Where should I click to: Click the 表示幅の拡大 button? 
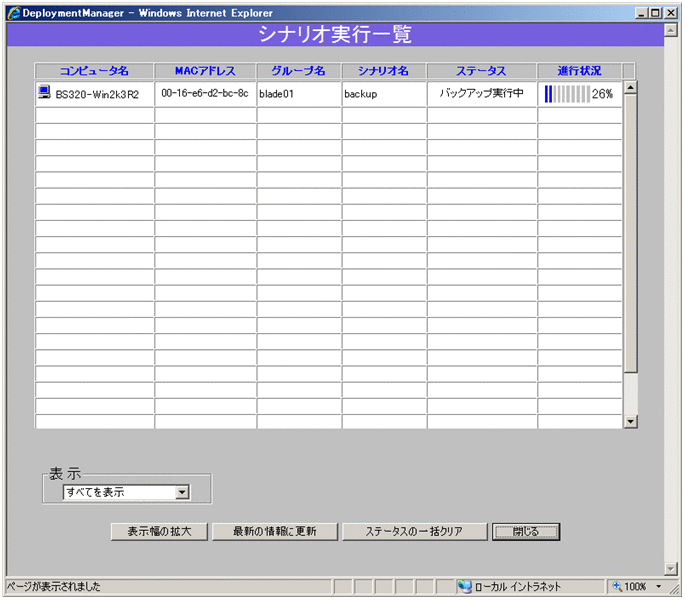coord(159,531)
